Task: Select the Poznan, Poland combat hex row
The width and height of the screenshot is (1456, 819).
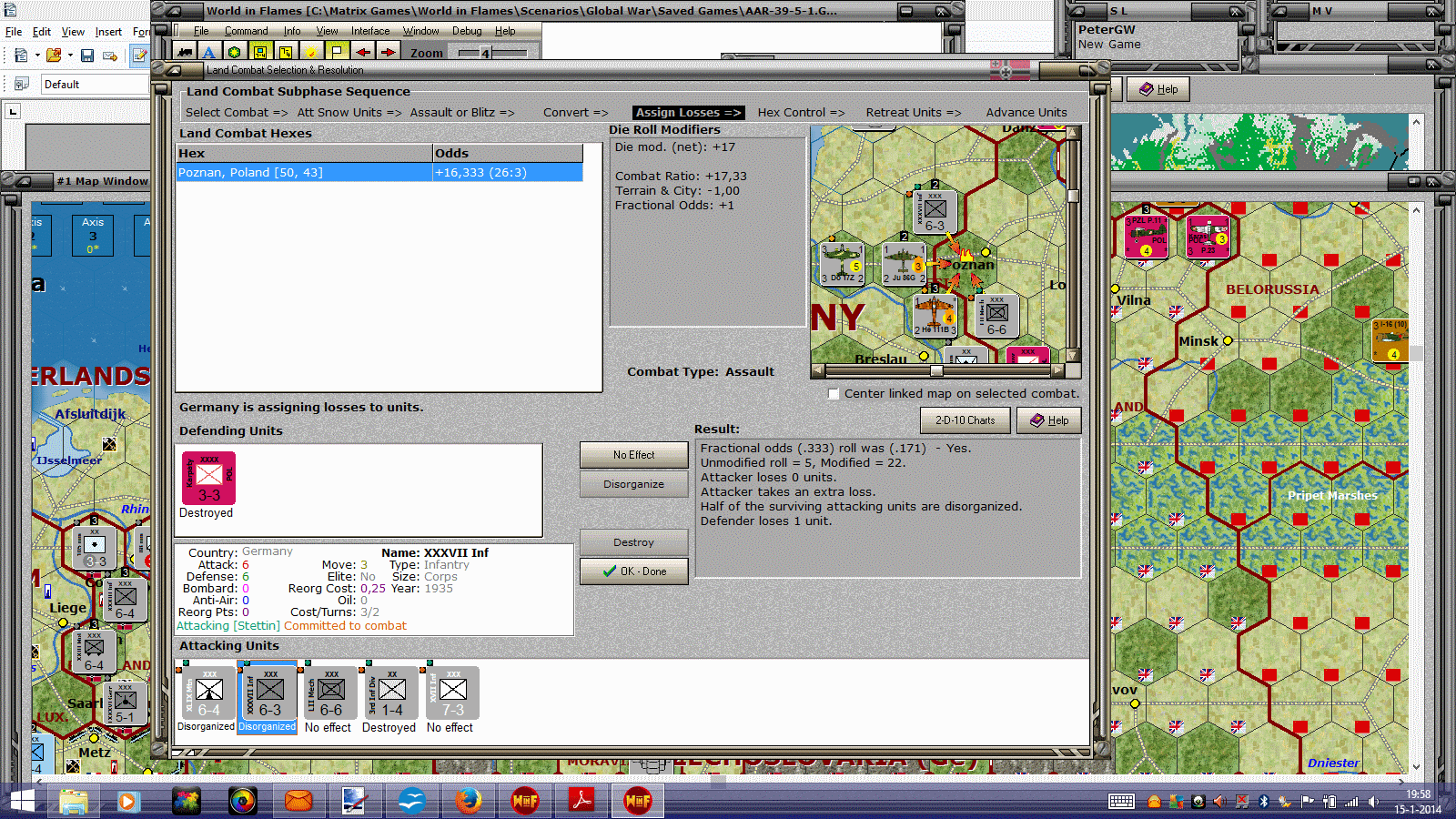Action: pos(379,173)
